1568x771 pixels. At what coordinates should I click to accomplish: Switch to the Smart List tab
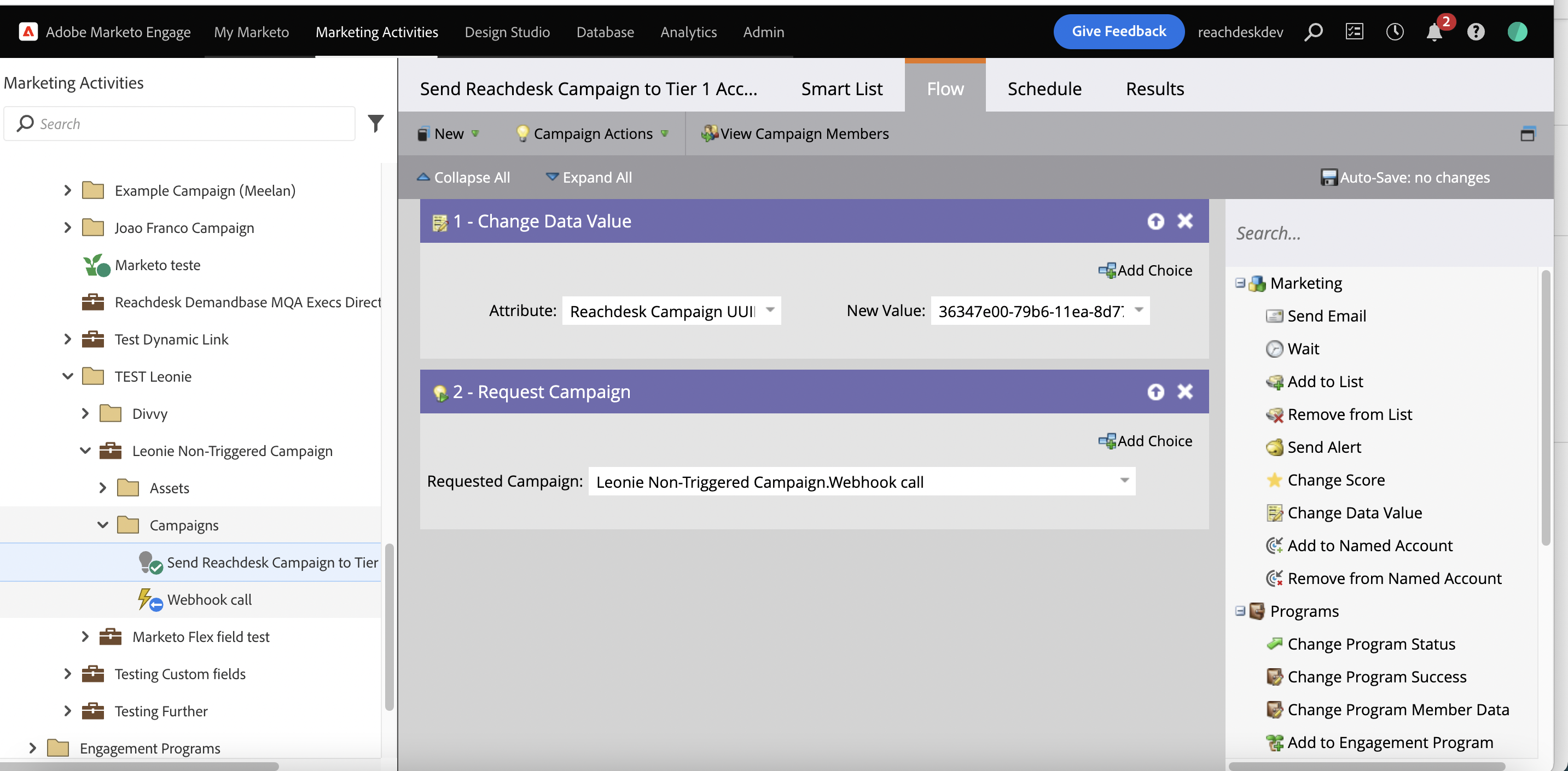tap(842, 89)
